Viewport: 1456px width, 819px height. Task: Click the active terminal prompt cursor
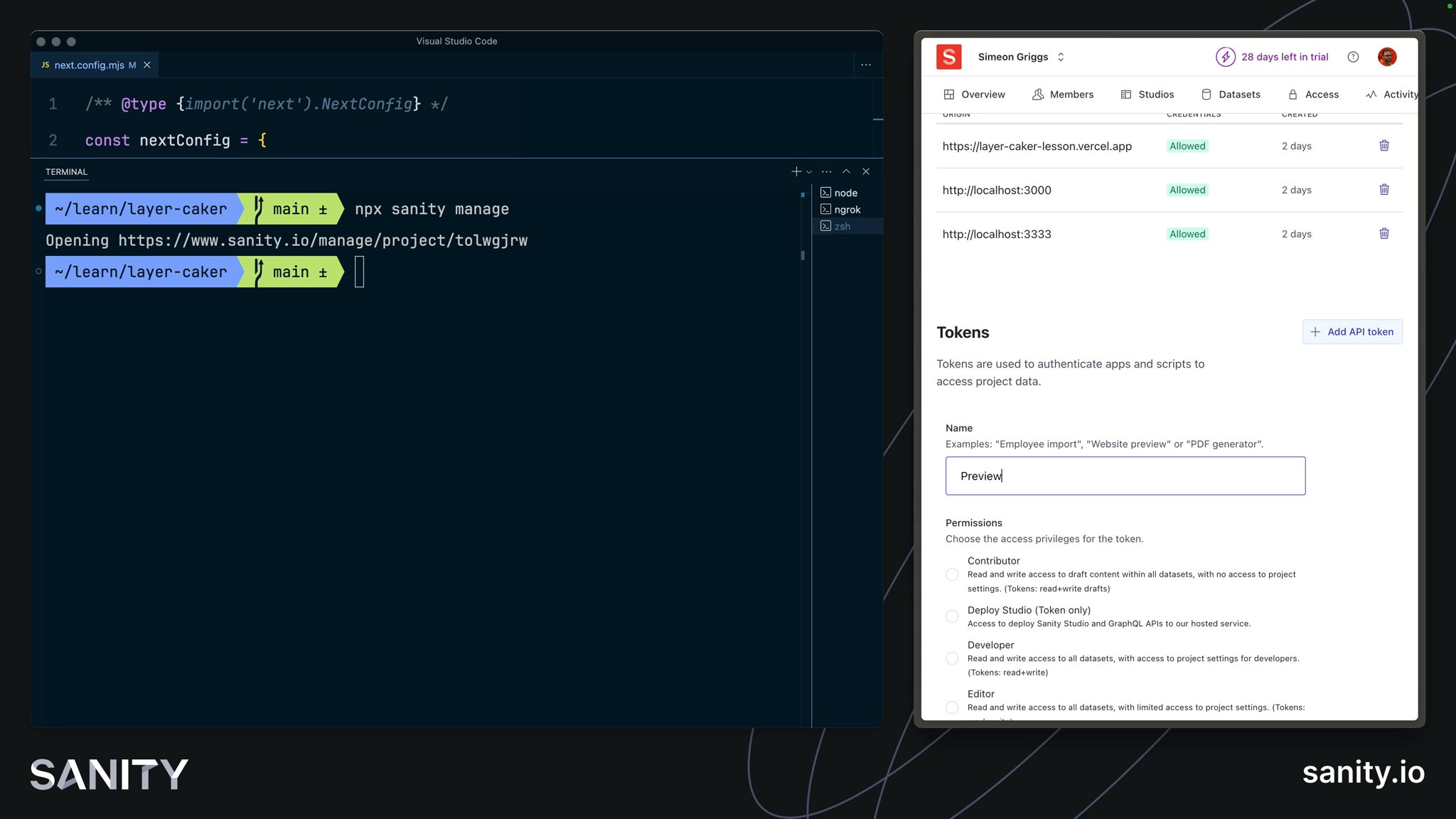point(360,272)
